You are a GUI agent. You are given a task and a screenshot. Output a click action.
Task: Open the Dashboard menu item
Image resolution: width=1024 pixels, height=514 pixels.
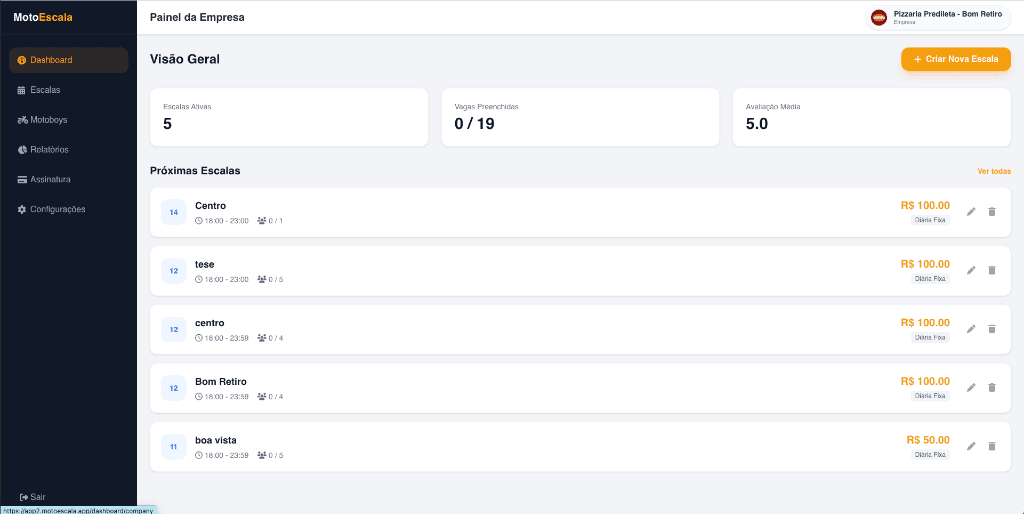68,60
